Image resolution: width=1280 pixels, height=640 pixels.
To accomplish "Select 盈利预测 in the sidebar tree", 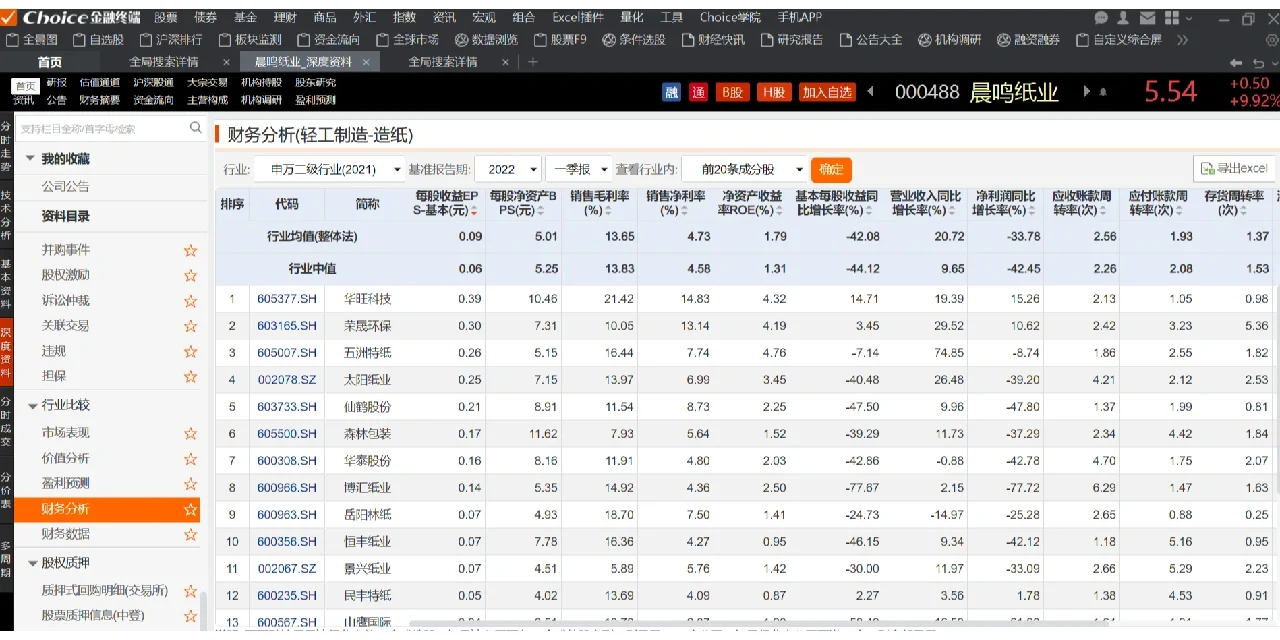I will (65, 483).
